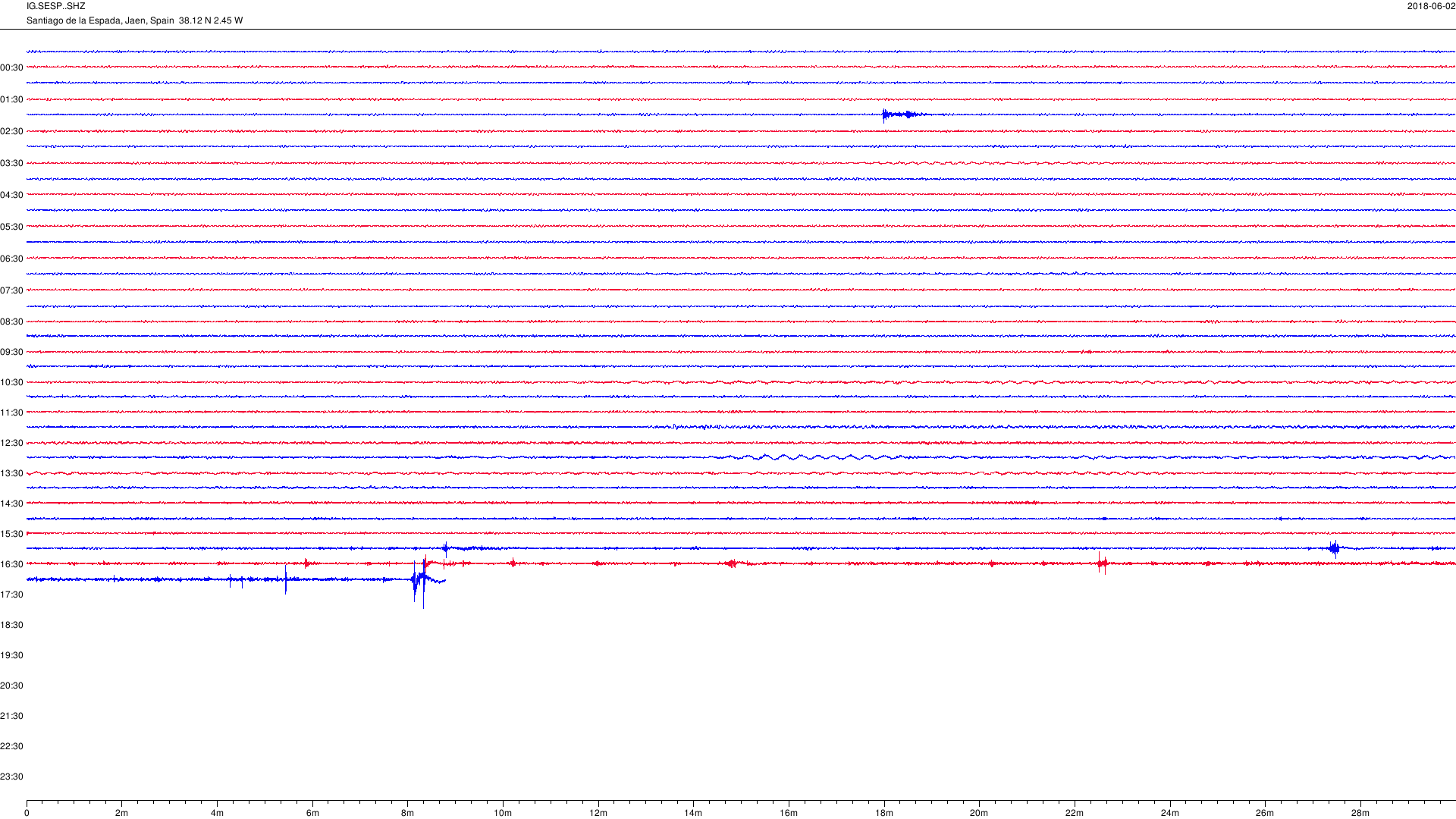Image resolution: width=1456 pixels, height=819 pixels.
Task: Click the 07:30 time label
Action: pos(11,290)
